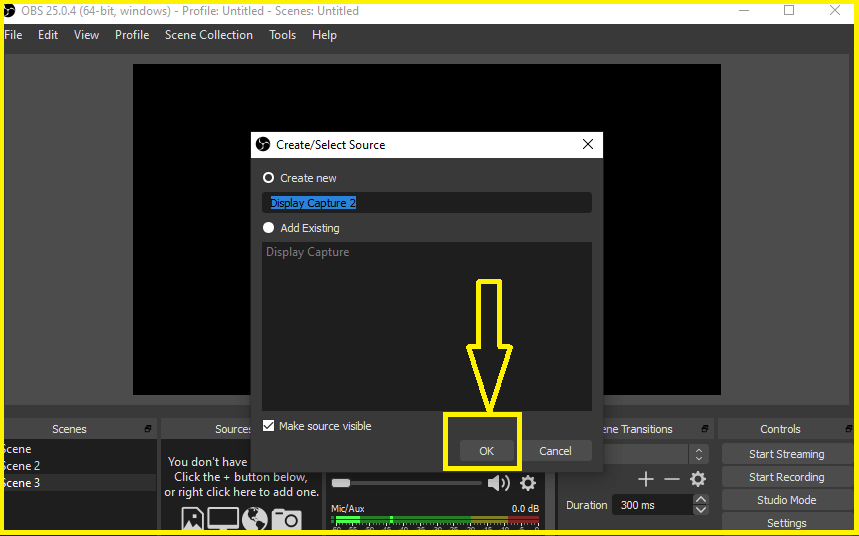Confirm the dialog with OK

[486, 451]
